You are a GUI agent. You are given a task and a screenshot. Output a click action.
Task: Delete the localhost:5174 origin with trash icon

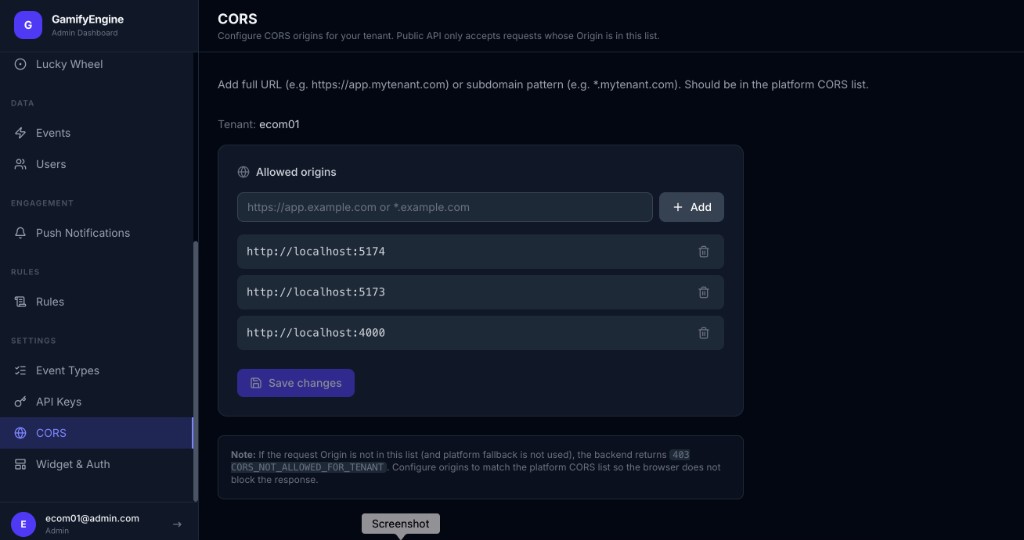click(x=703, y=252)
